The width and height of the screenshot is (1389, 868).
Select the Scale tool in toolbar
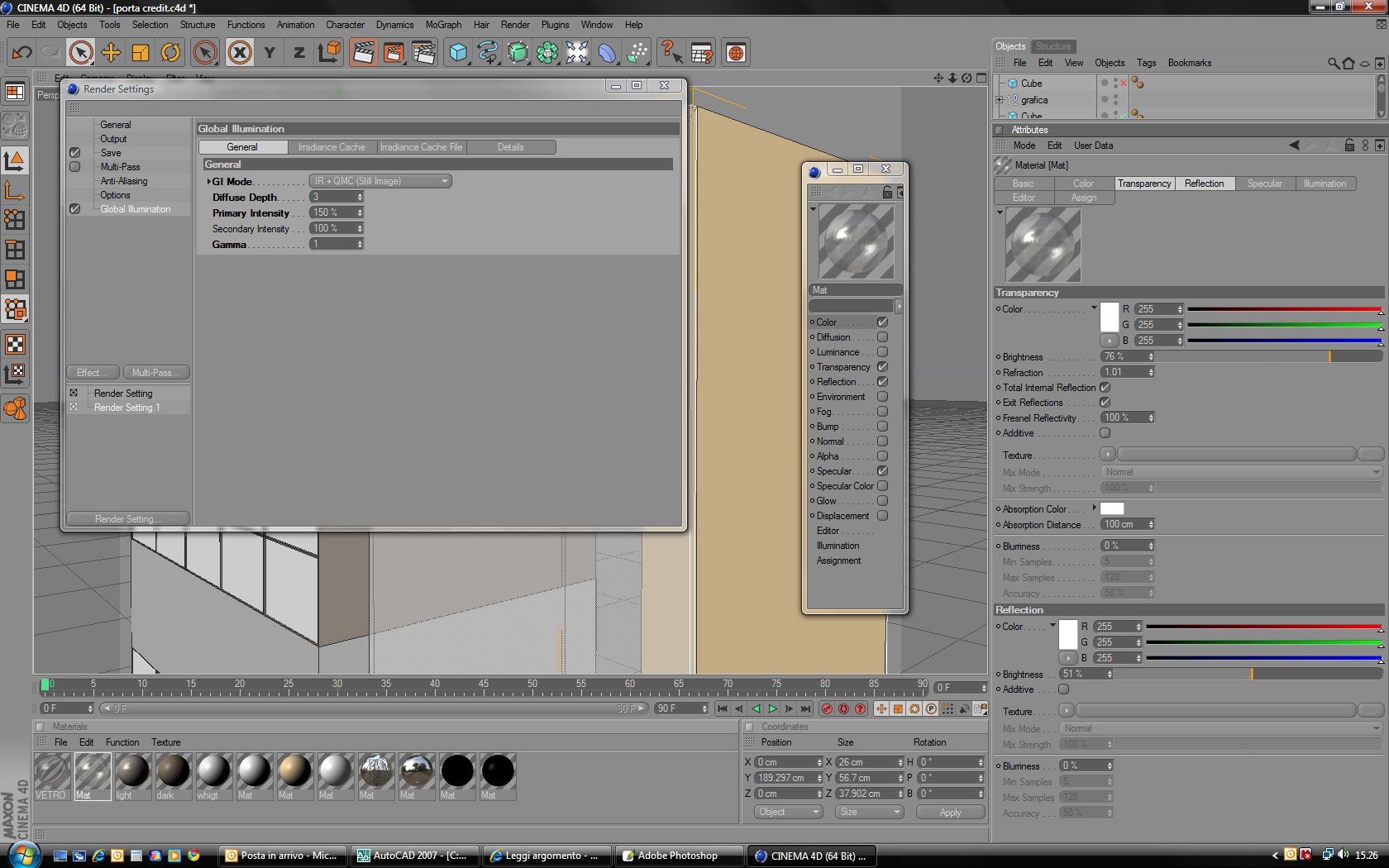click(x=141, y=53)
